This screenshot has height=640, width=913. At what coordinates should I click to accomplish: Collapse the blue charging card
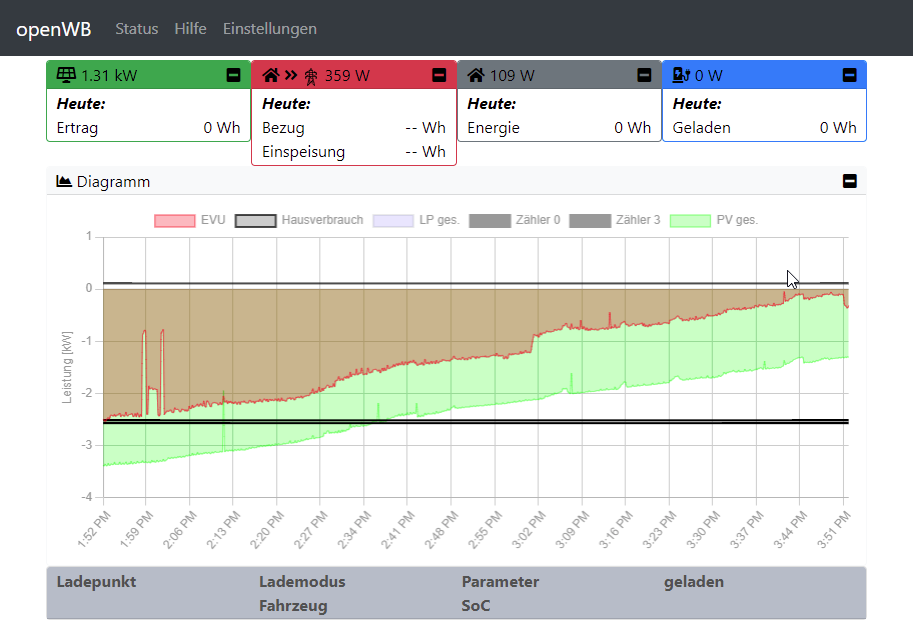point(849,75)
